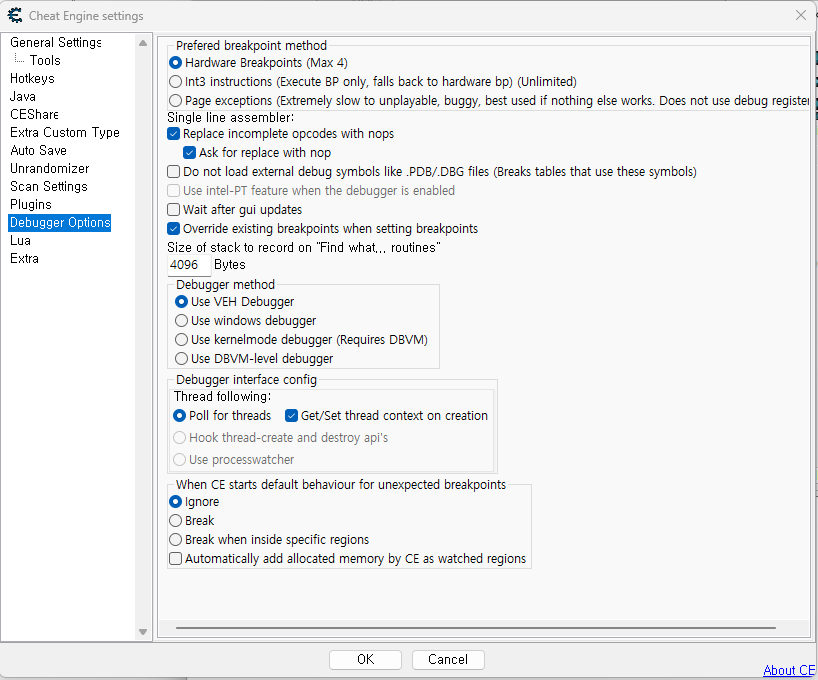Select Debugger Options entry
818x680 pixels.
coord(60,223)
